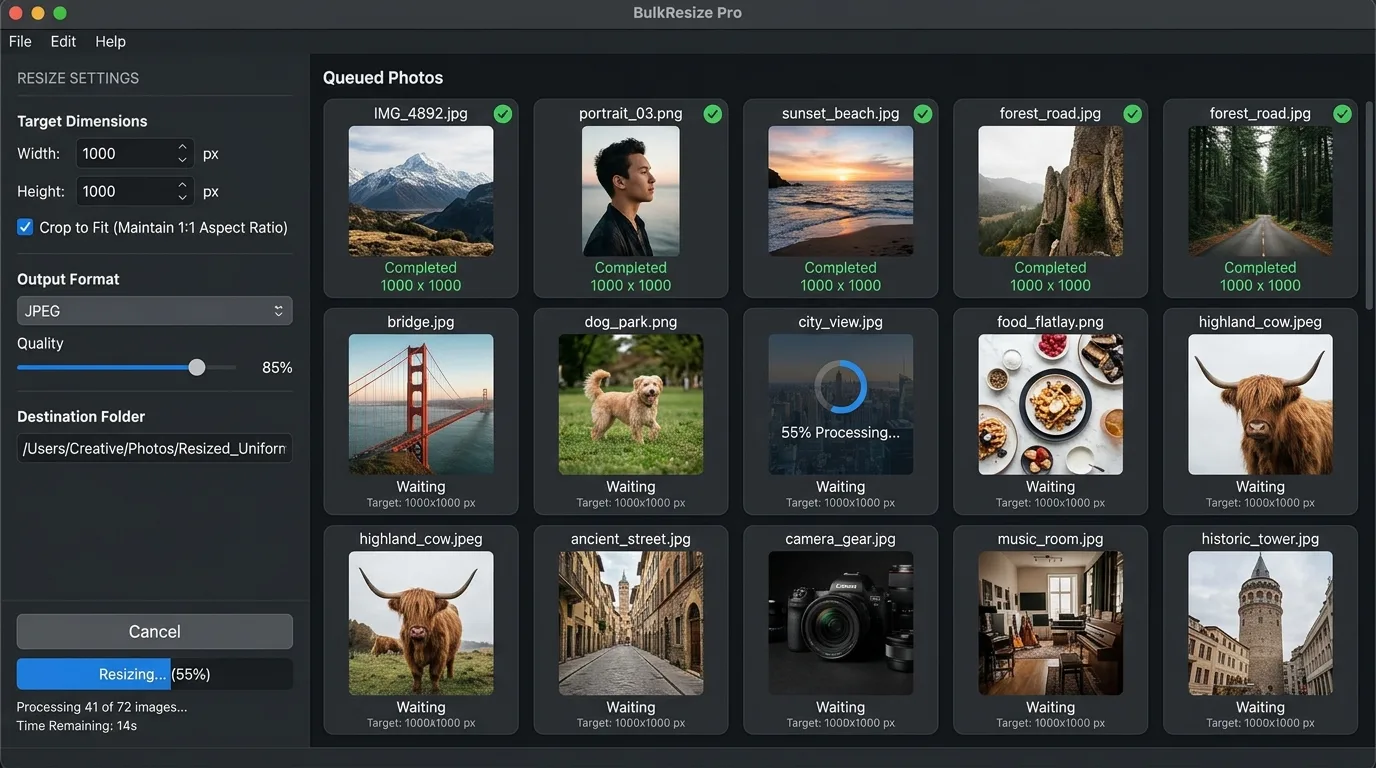
Task: Select the IMG_4892.jpg mountain thumbnail
Action: pos(421,191)
